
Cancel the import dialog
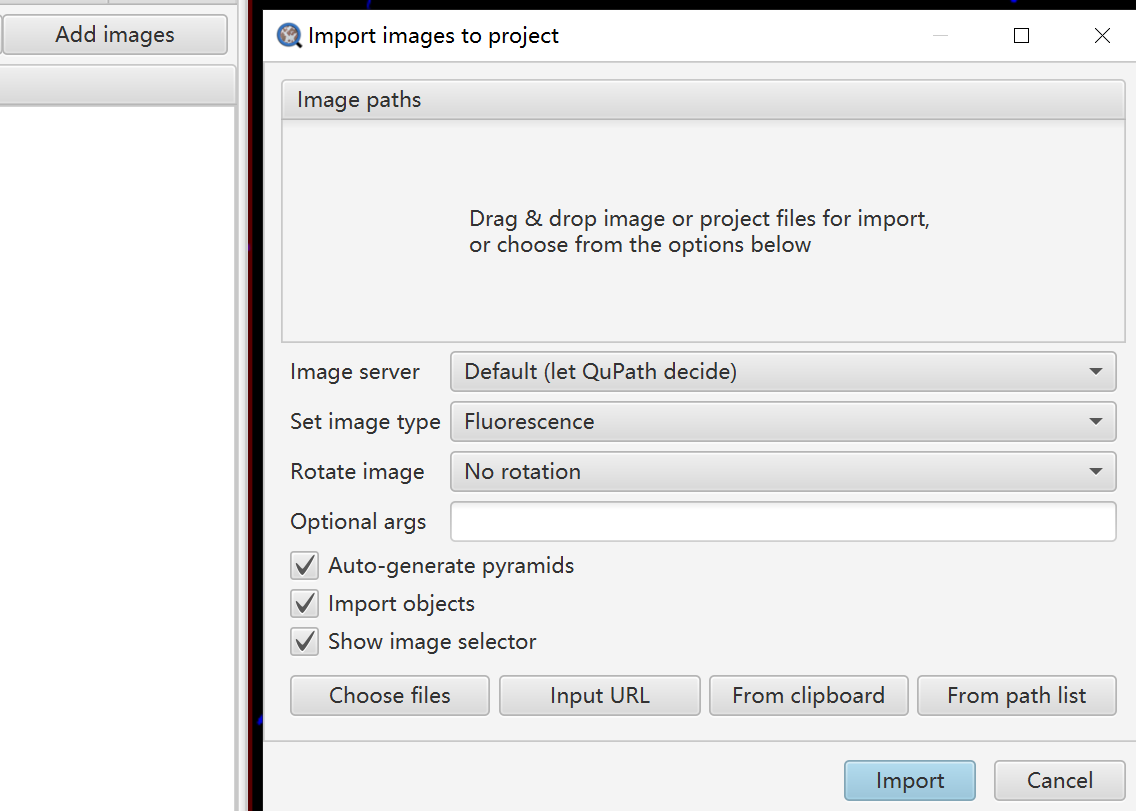click(x=1060, y=781)
